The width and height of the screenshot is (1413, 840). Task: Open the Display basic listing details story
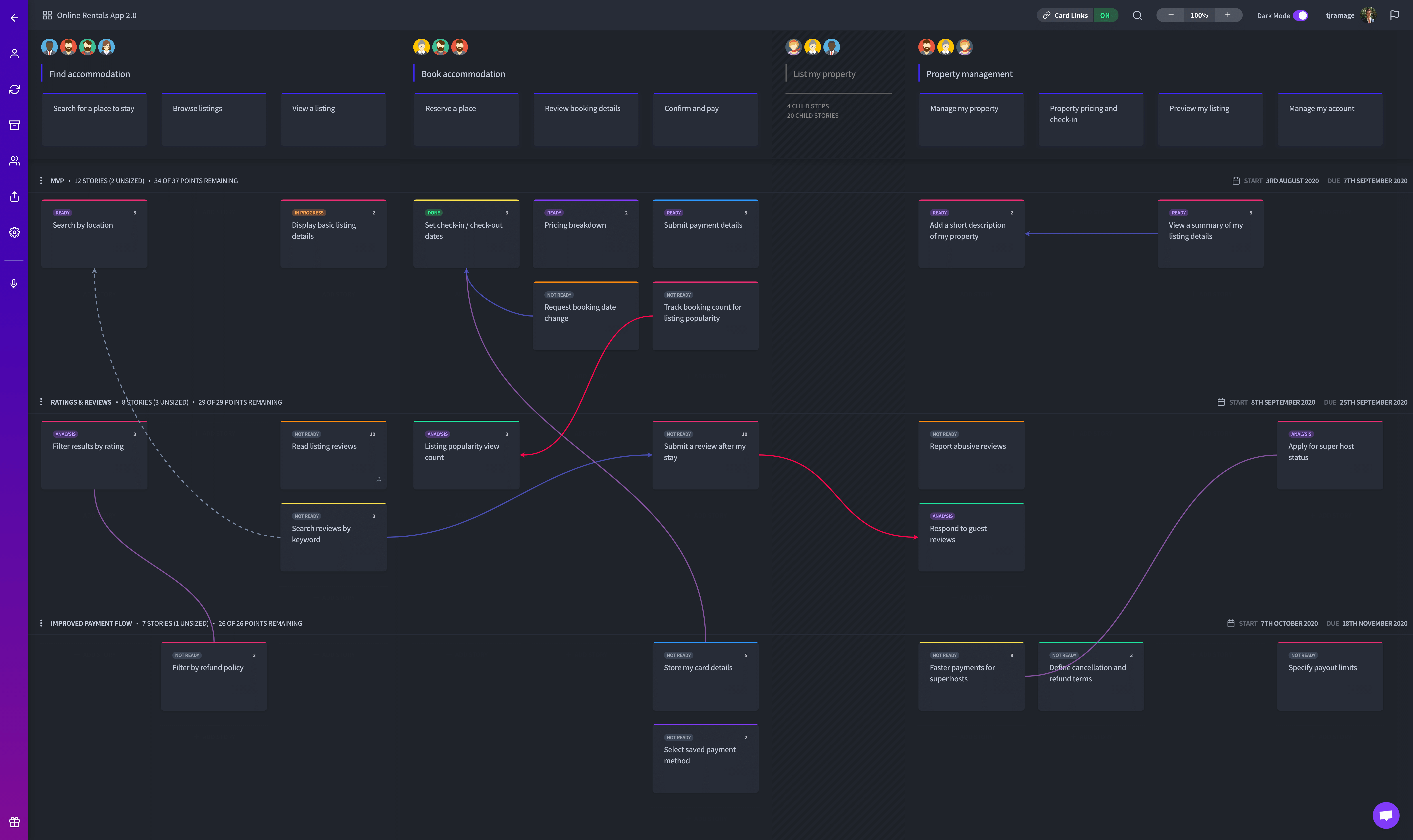tap(333, 233)
